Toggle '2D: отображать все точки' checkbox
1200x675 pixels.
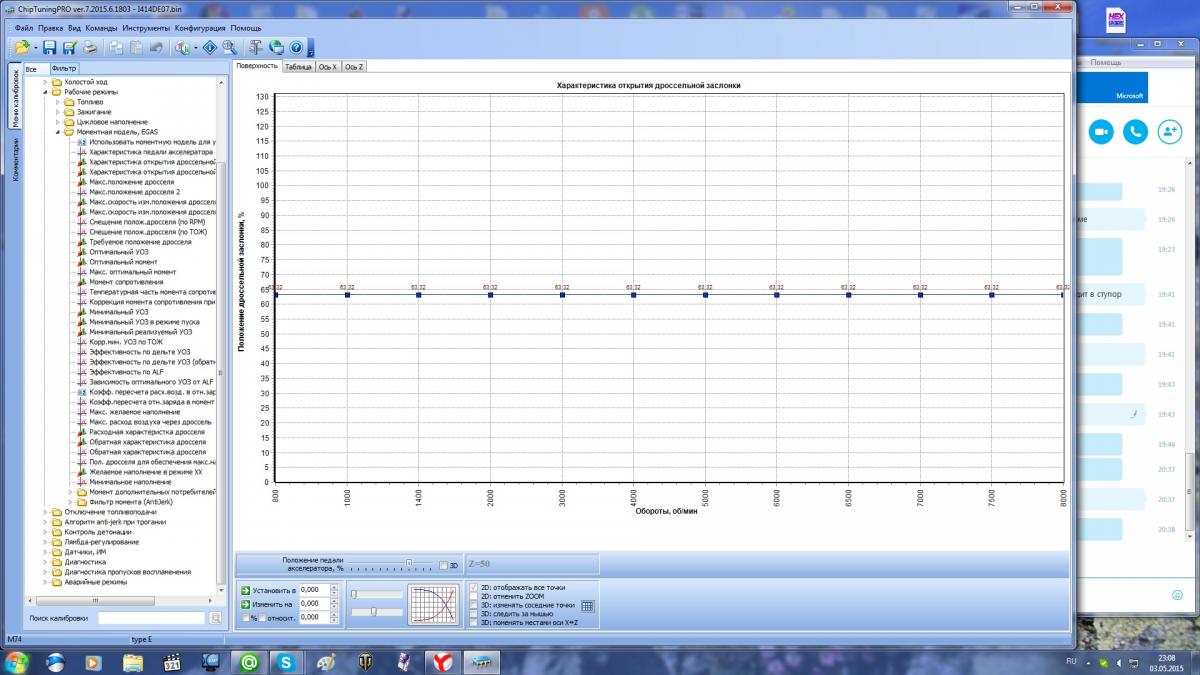(475, 588)
